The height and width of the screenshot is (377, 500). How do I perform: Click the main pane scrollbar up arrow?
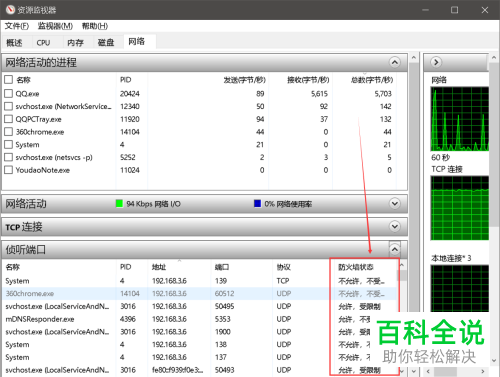414,57
